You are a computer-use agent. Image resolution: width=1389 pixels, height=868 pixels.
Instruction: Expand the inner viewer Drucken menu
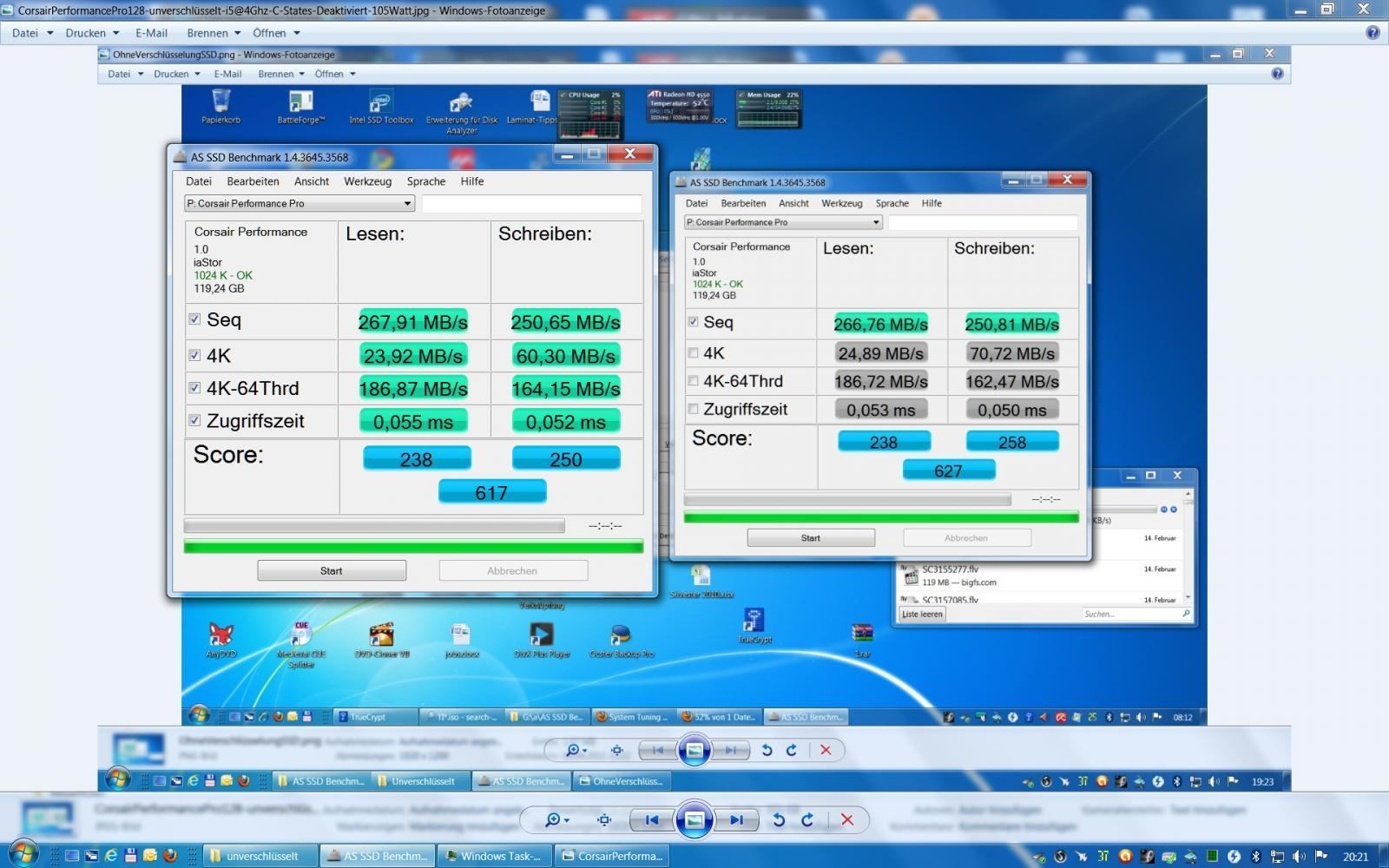[177, 74]
